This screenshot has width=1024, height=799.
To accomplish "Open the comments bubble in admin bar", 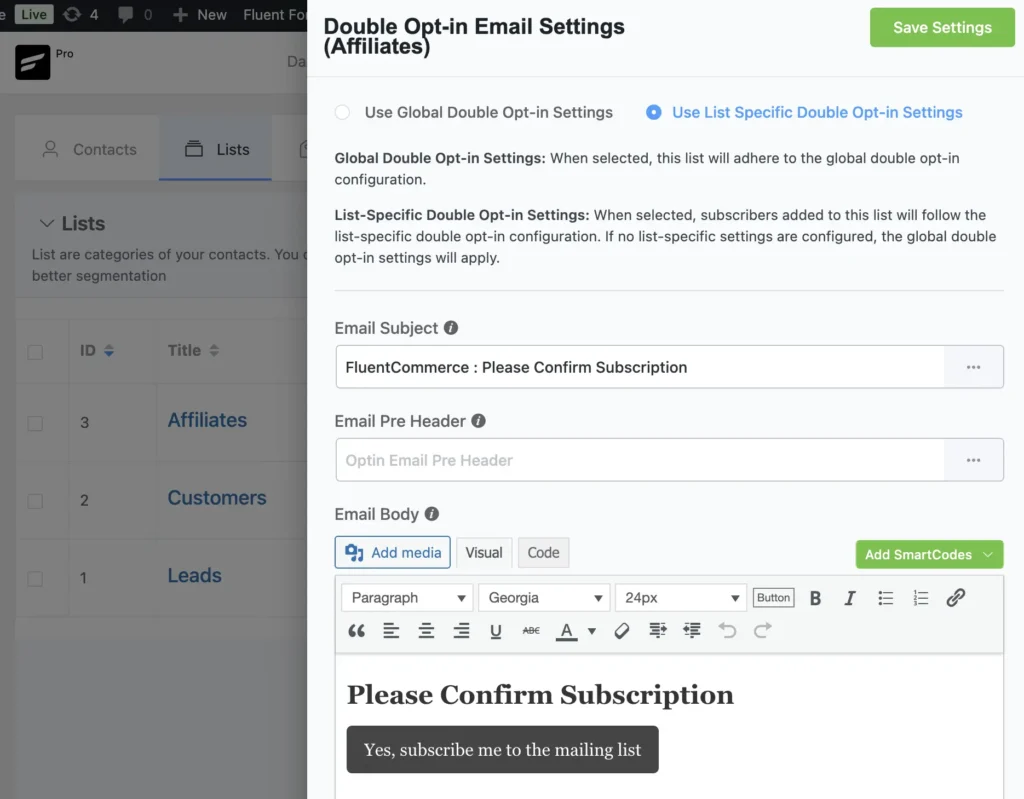I will (135, 14).
